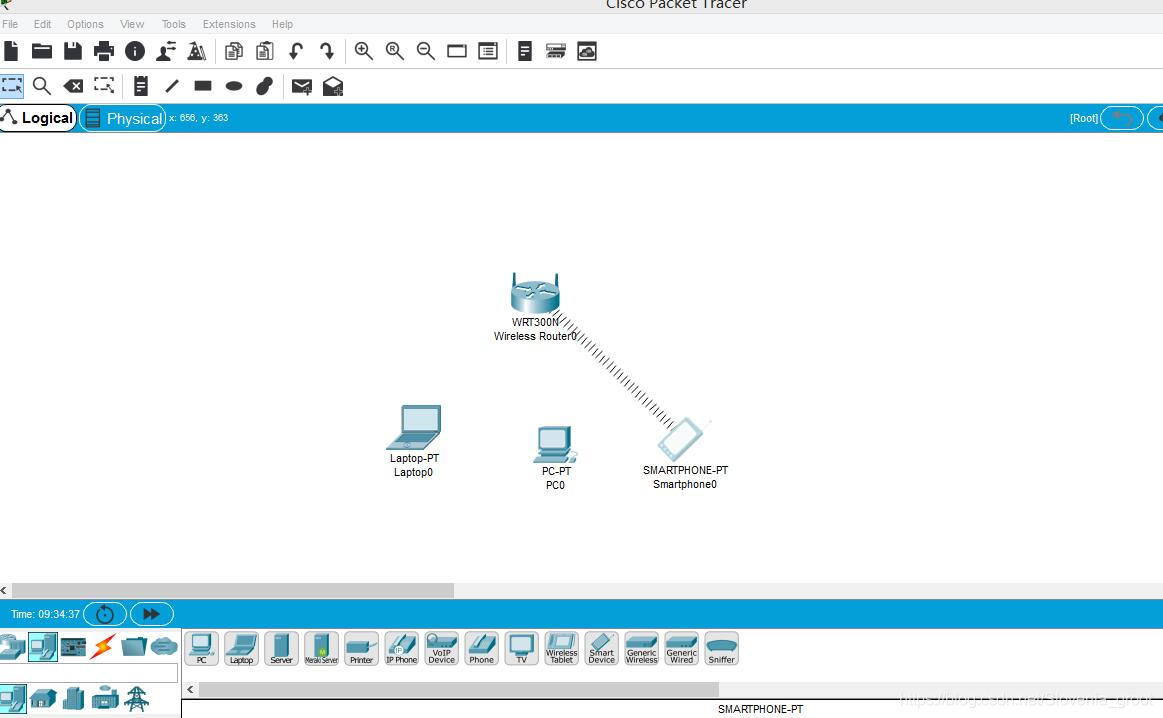This screenshot has width=1163, height=718.
Task: Activate the Inspect magnifier tool
Action: point(42,86)
